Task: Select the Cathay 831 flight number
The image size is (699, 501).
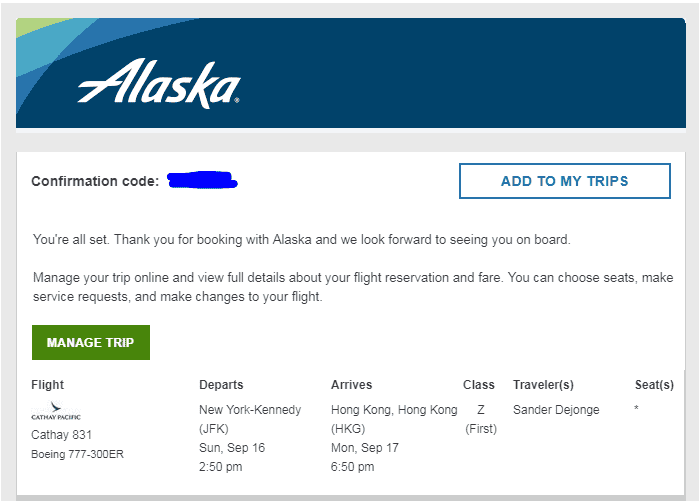Action: click(63, 435)
